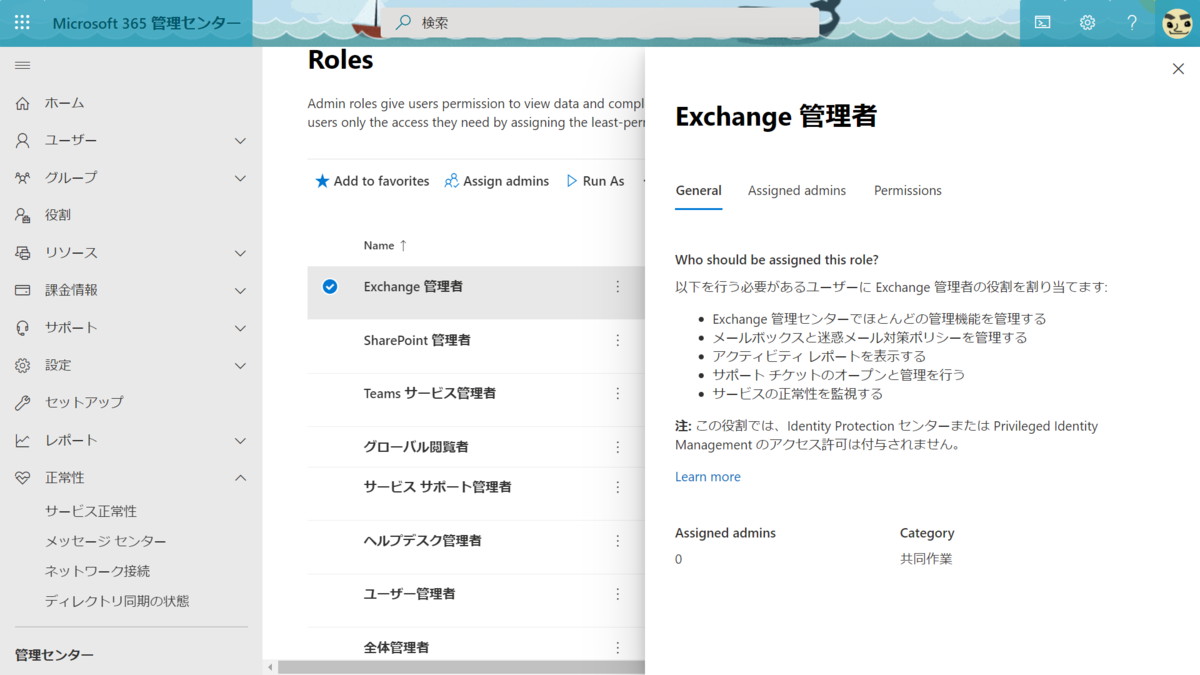The width and height of the screenshot is (1200, 675).
Task: Click the roles list horizontal scrollbar
Action: pyautogui.click(x=461, y=667)
